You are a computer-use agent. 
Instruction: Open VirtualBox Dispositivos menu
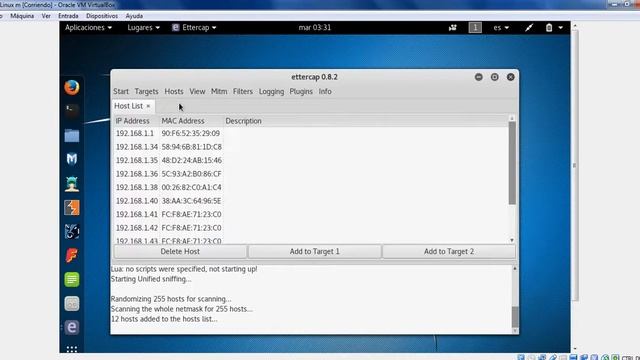pos(102,16)
